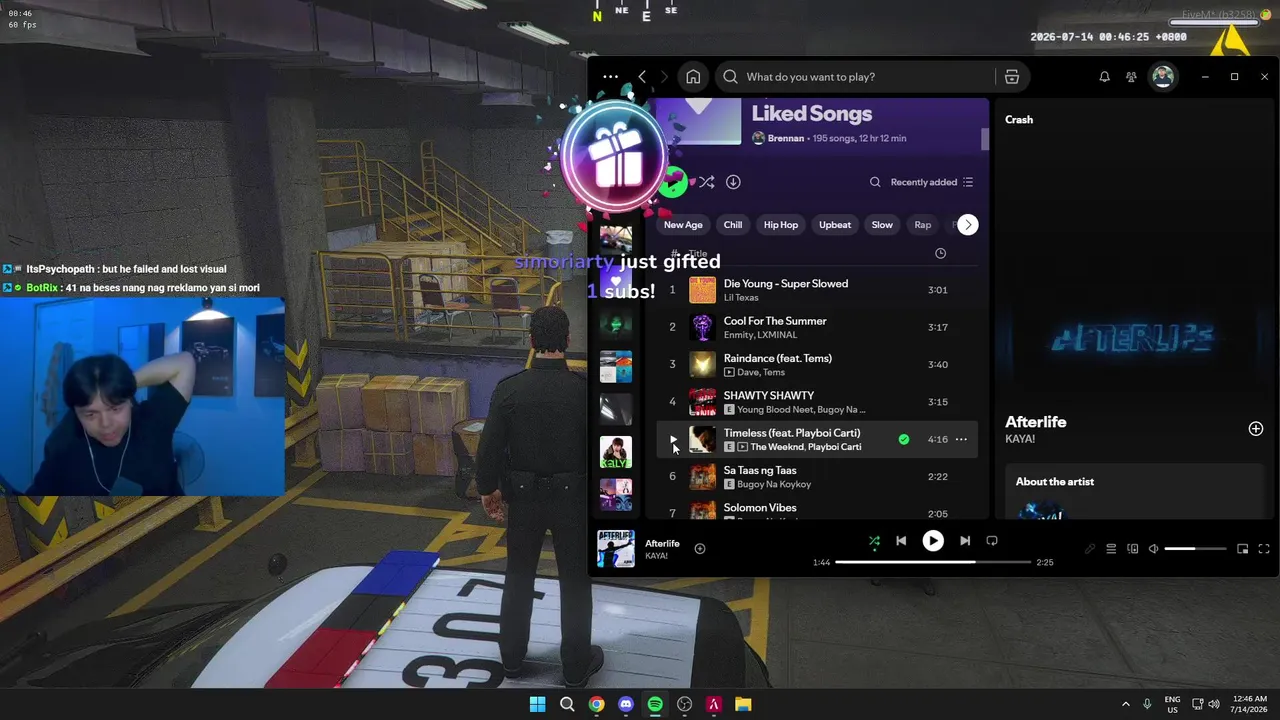Open more options for Timeless track
The image size is (1280, 720).
click(x=961, y=439)
